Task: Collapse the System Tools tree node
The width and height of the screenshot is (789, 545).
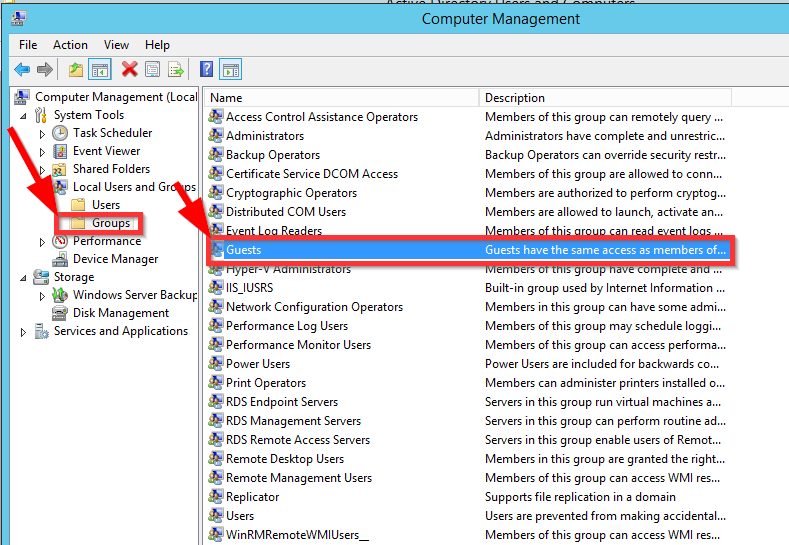Action: (x=24, y=115)
